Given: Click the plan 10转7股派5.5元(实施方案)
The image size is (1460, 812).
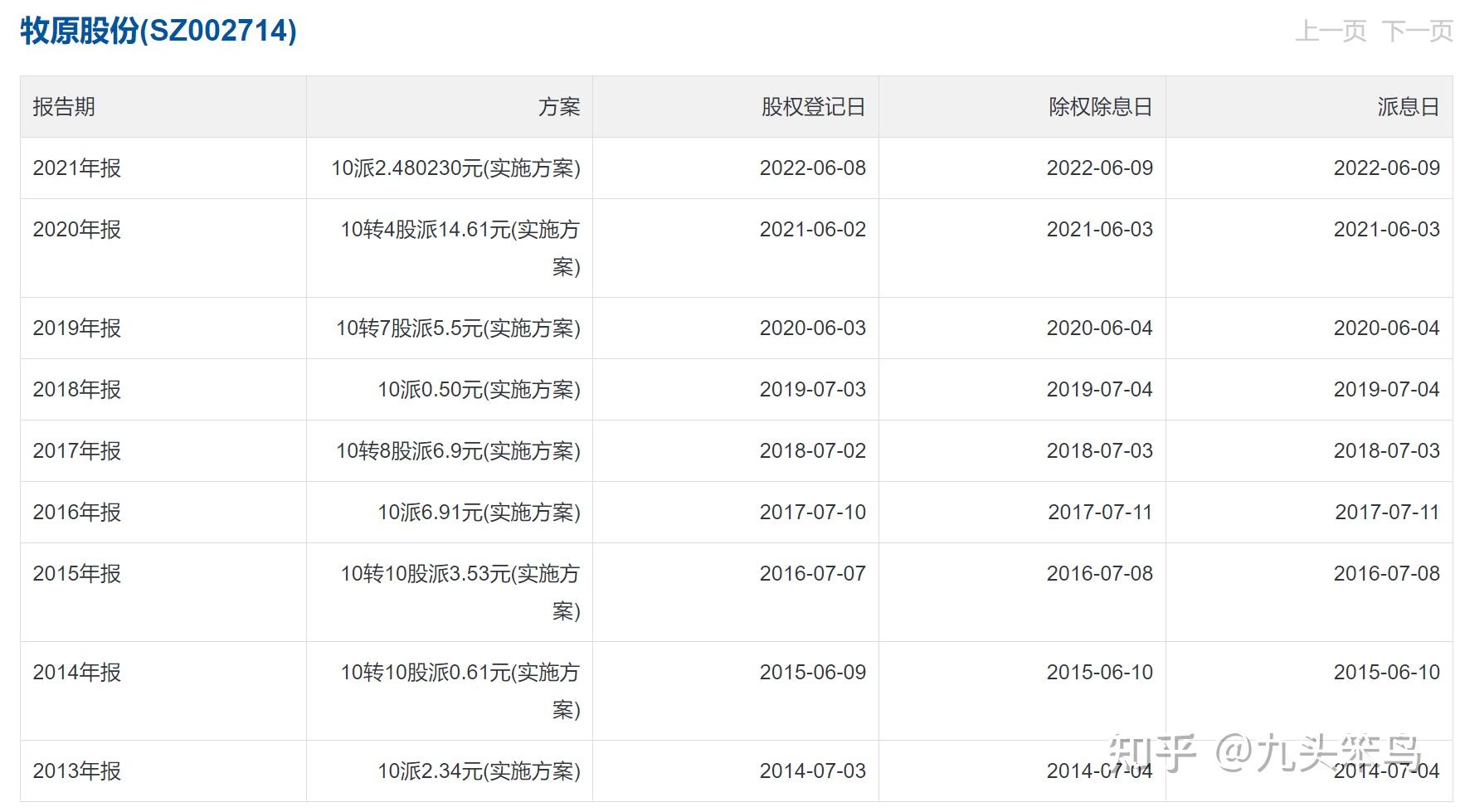Looking at the screenshot, I should pyautogui.click(x=458, y=328).
